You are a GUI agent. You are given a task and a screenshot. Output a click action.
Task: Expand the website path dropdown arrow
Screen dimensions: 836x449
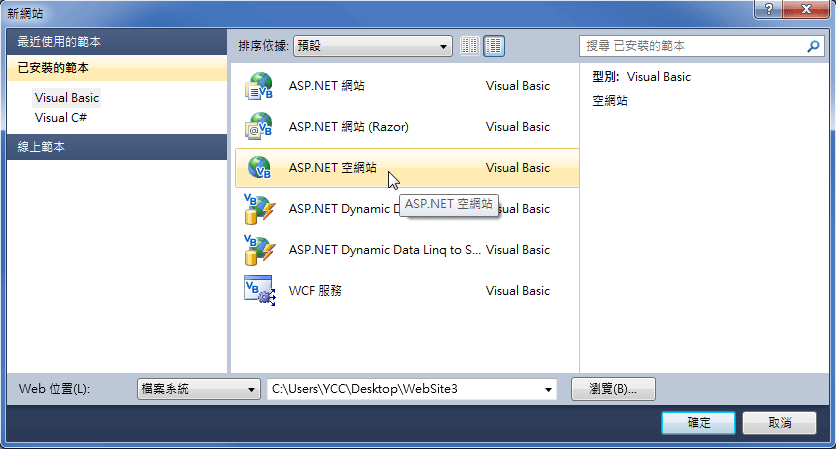(548, 389)
